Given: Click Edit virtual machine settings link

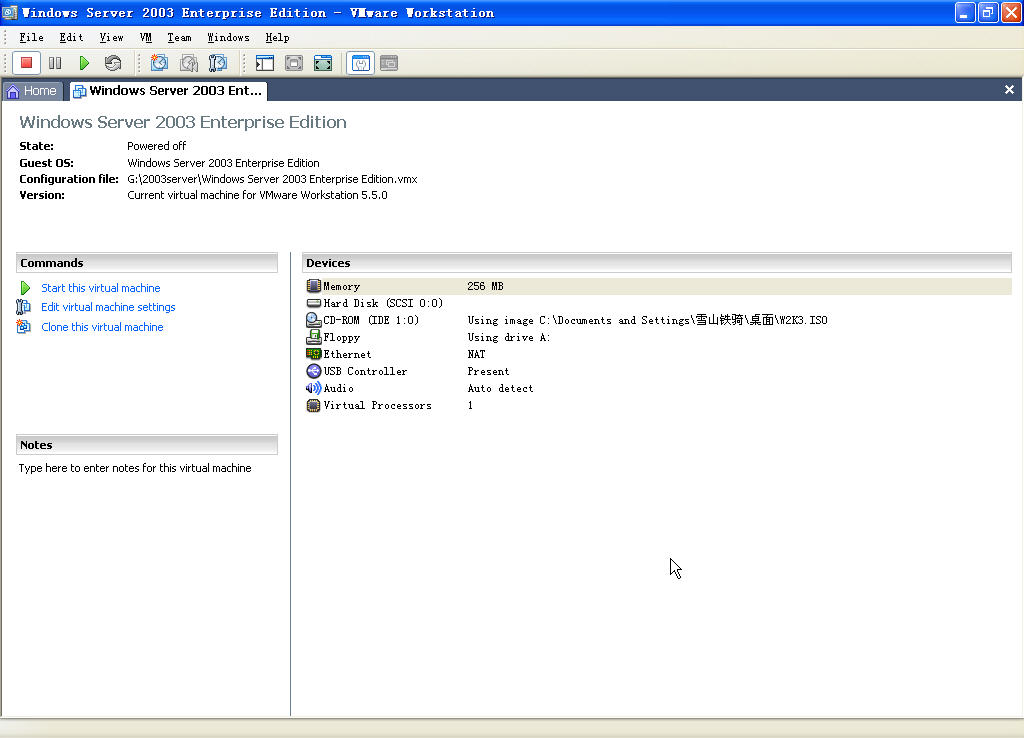Looking at the screenshot, I should tap(108, 307).
